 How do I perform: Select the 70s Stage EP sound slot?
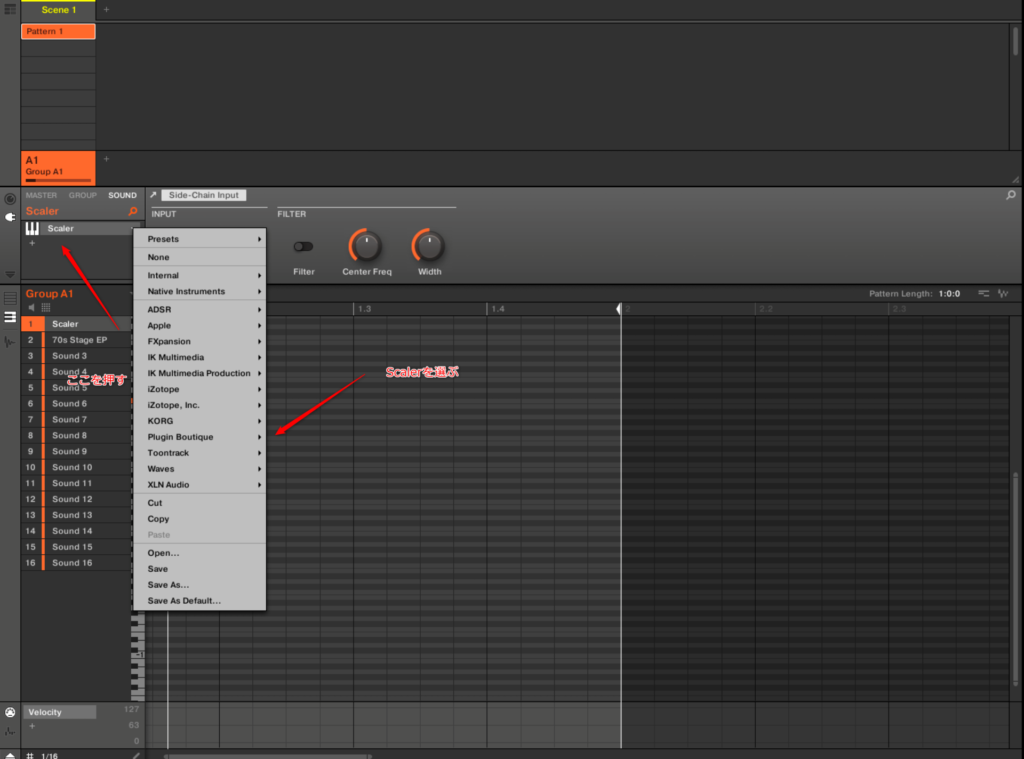pos(79,340)
